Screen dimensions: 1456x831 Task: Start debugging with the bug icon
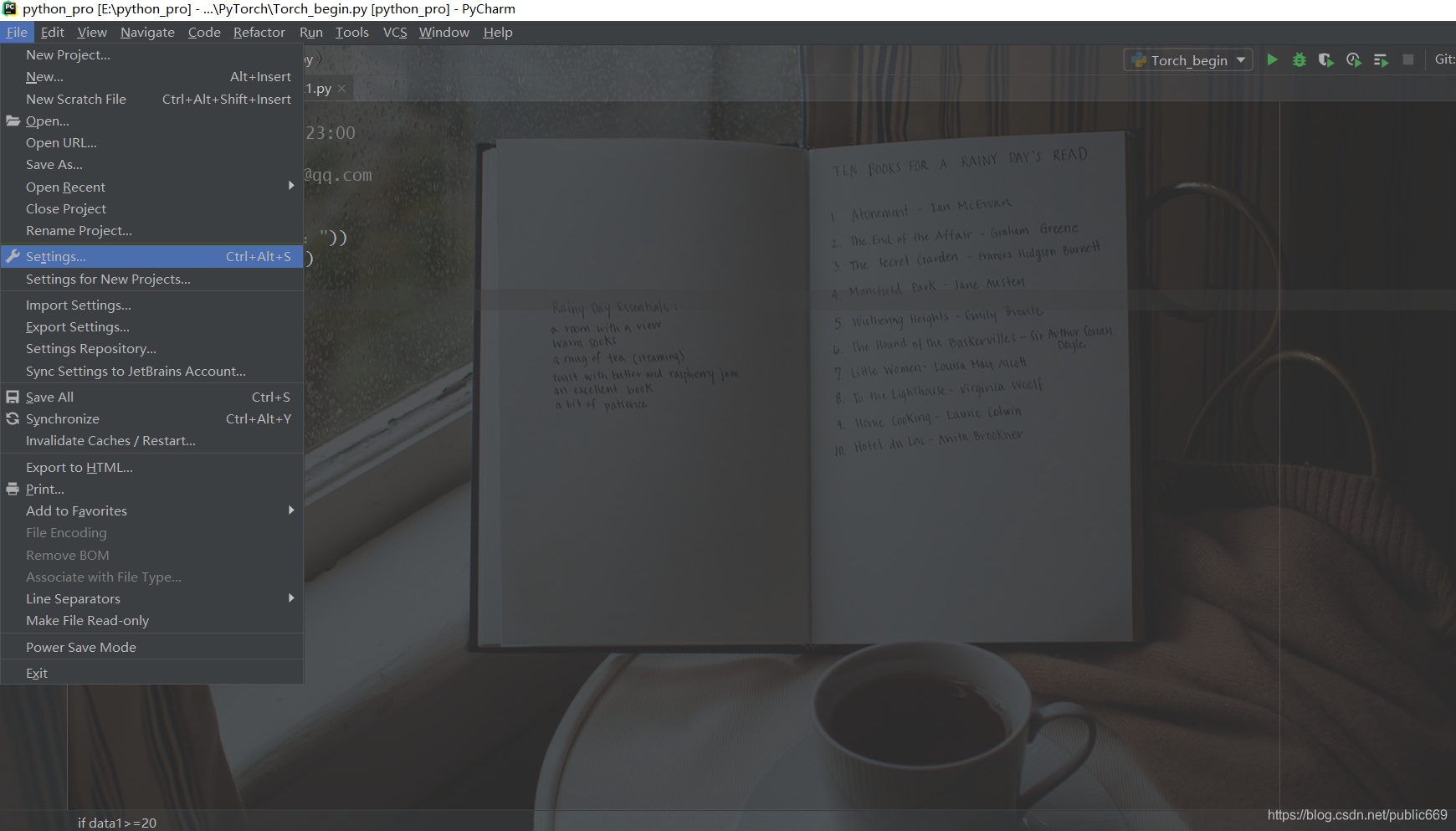point(1300,60)
